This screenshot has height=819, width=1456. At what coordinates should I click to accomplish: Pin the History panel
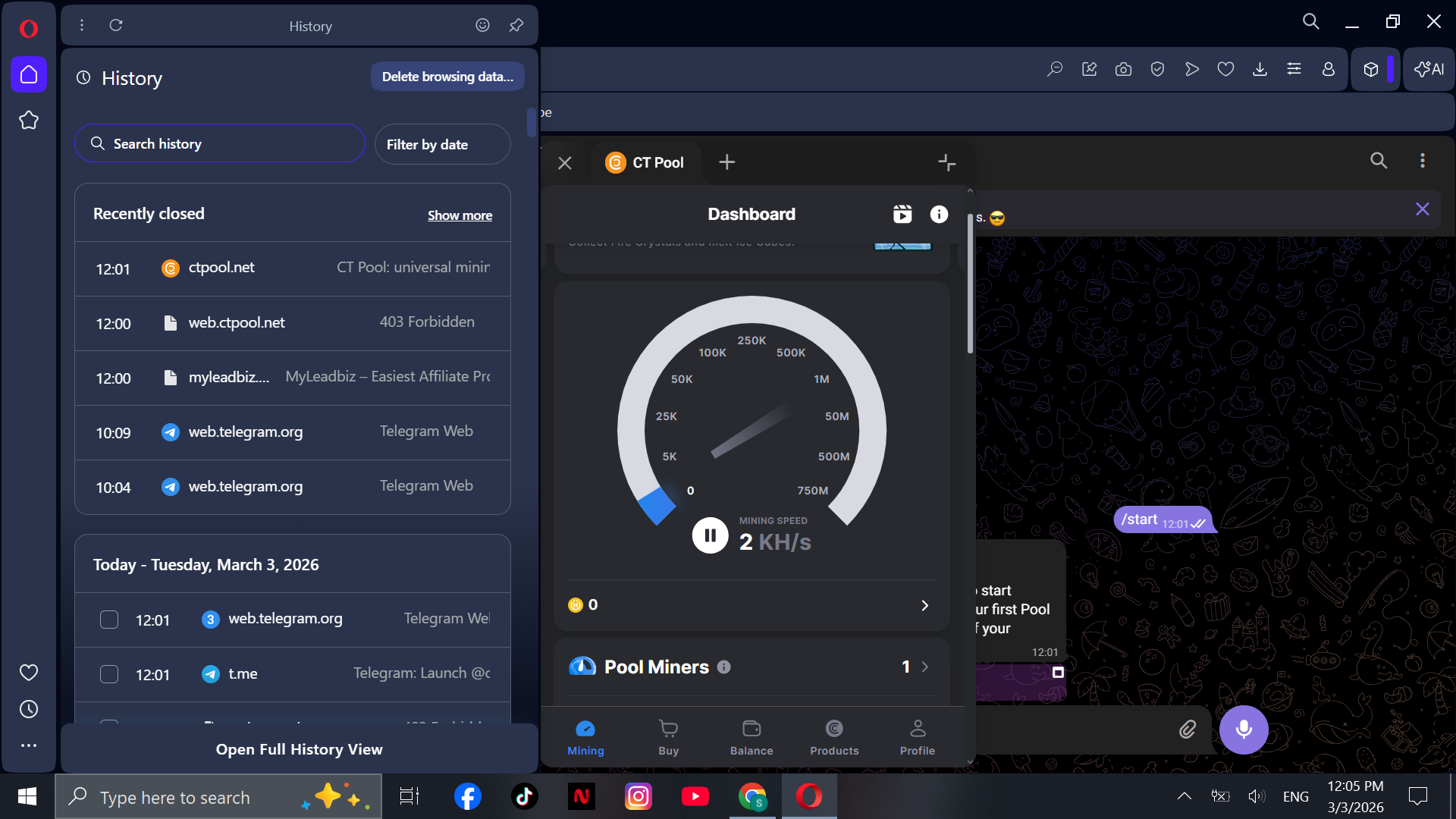tap(516, 25)
